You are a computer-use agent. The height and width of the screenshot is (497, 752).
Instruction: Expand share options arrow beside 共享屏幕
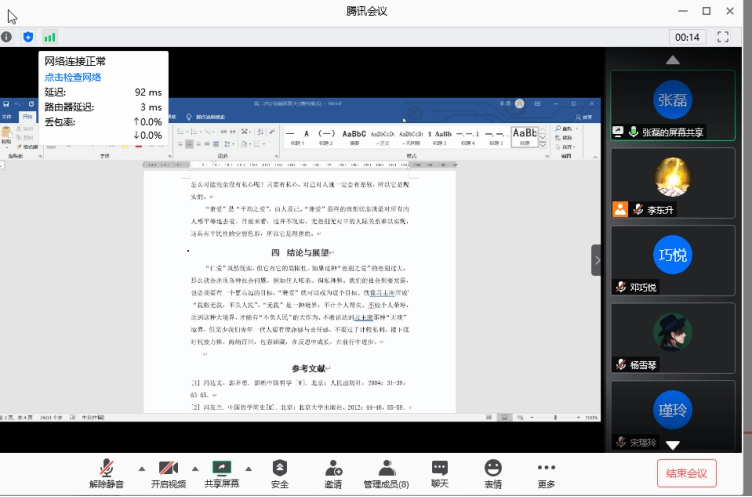(249, 468)
